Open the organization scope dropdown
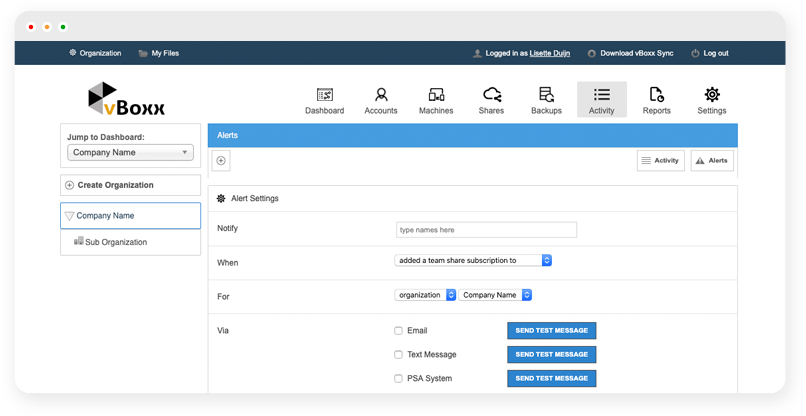The height and width of the screenshot is (416, 806). coord(425,295)
